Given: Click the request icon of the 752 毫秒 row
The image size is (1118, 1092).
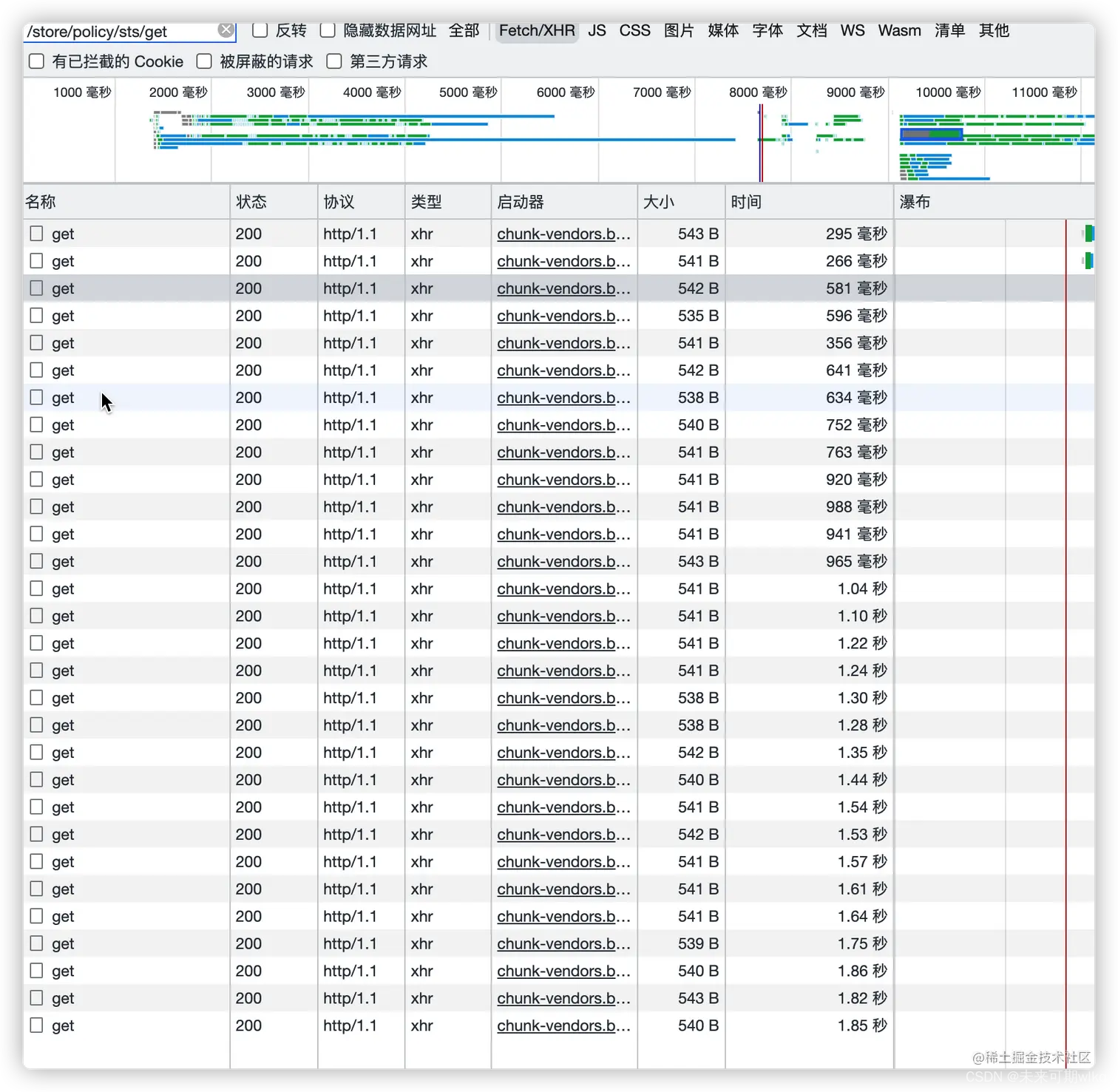Looking at the screenshot, I should point(36,425).
